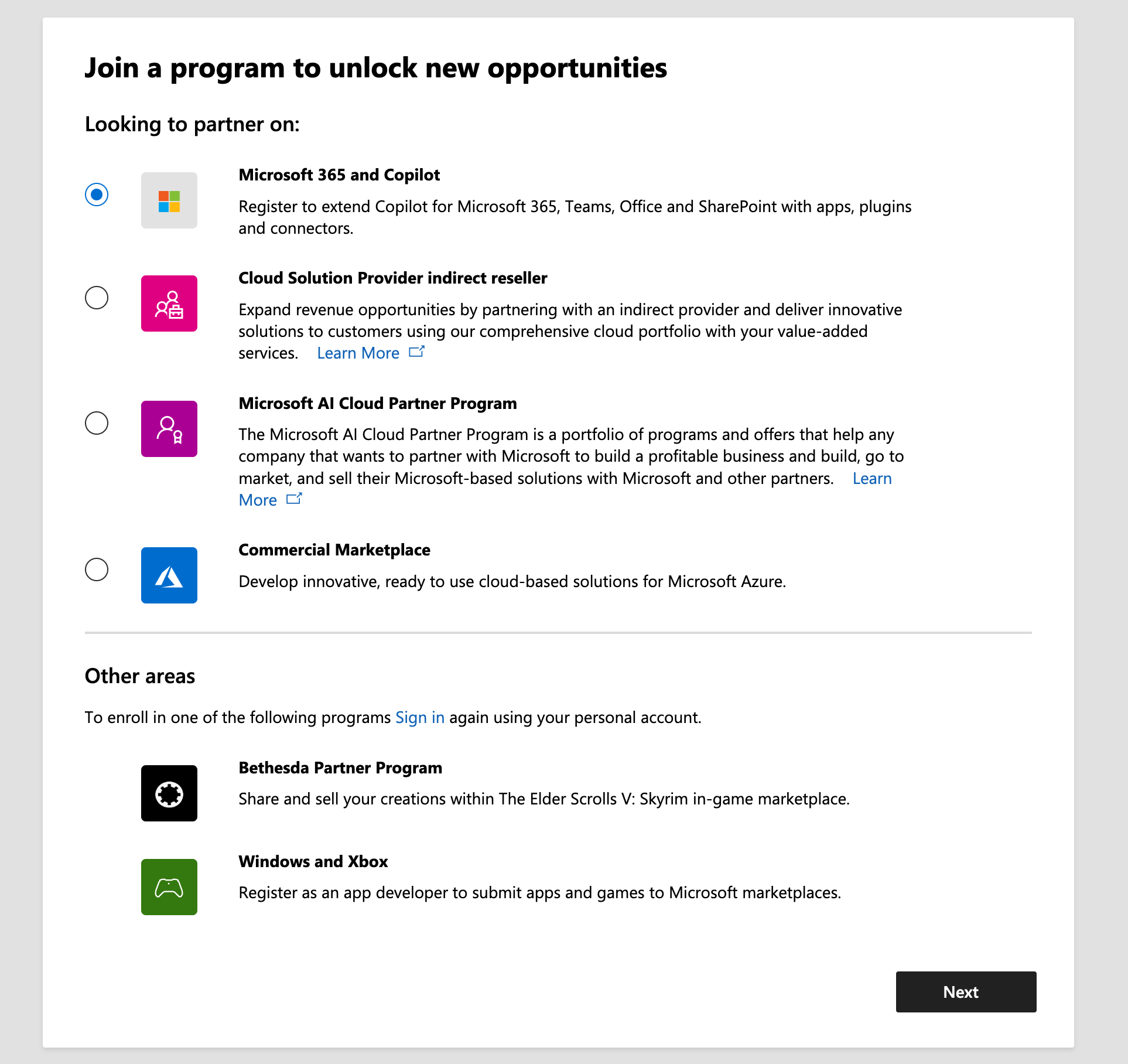1128x1064 pixels.
Task: Select the Microsoft AI Cloud Partner Program
Action: (x=96, y=423)
